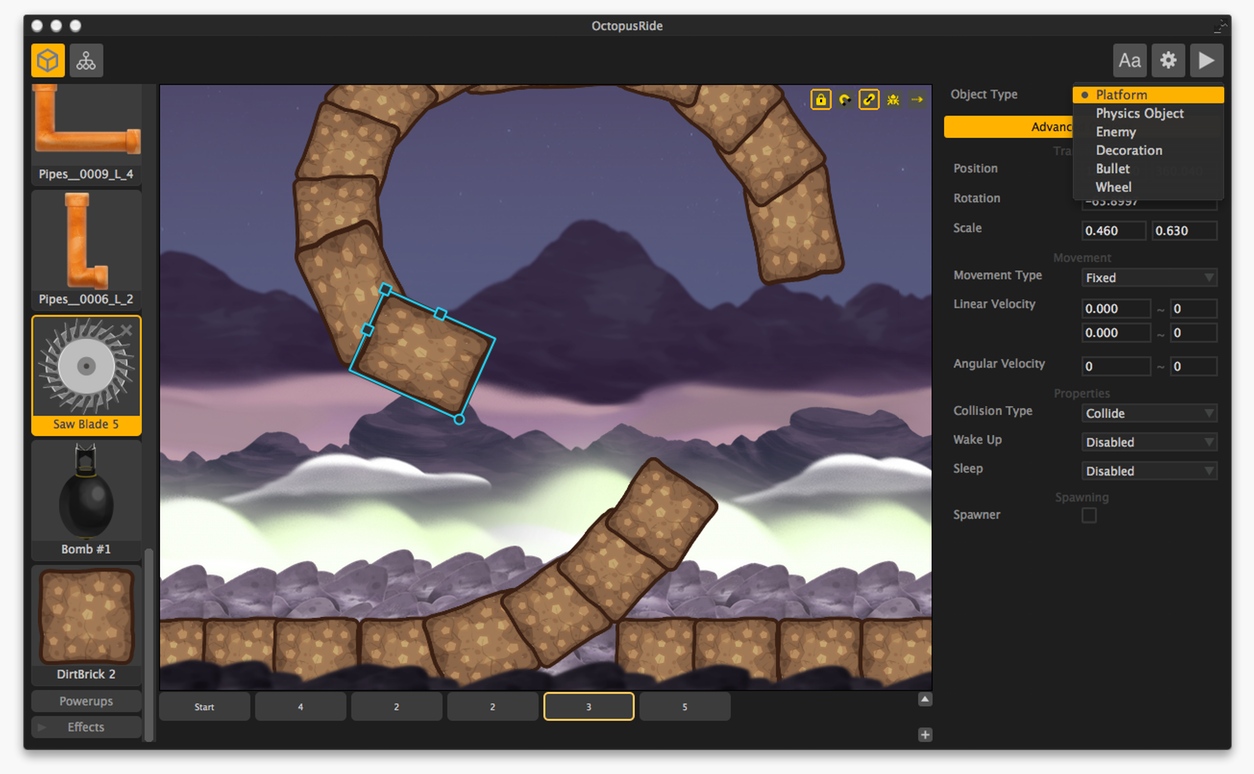Screen dimensions: 1254x774
Task: Enable the Spawner checkbox
Action: point(1089,515)
